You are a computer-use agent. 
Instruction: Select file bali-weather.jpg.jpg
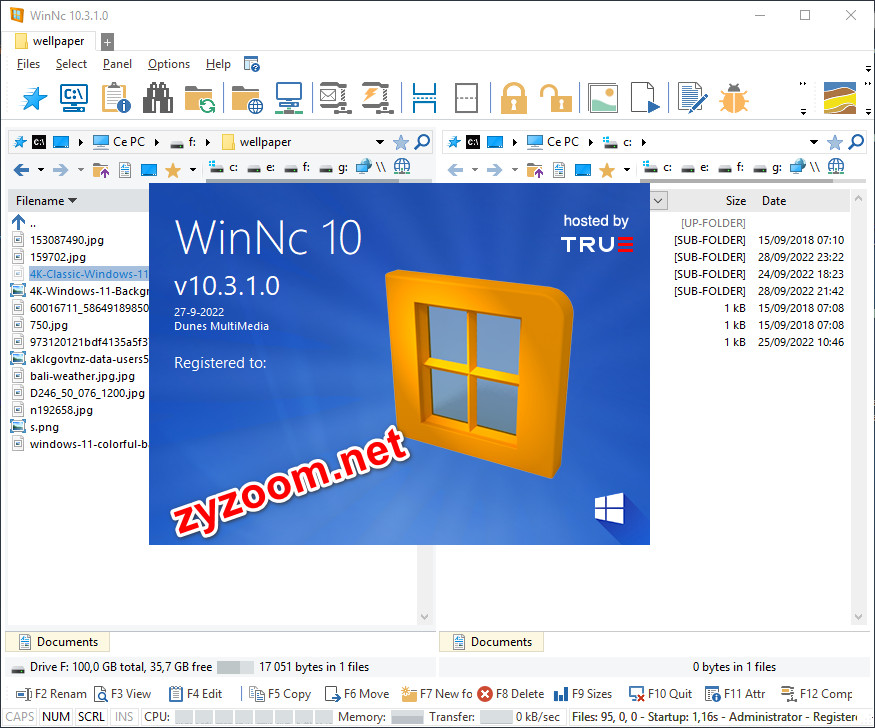click(82, 376)
